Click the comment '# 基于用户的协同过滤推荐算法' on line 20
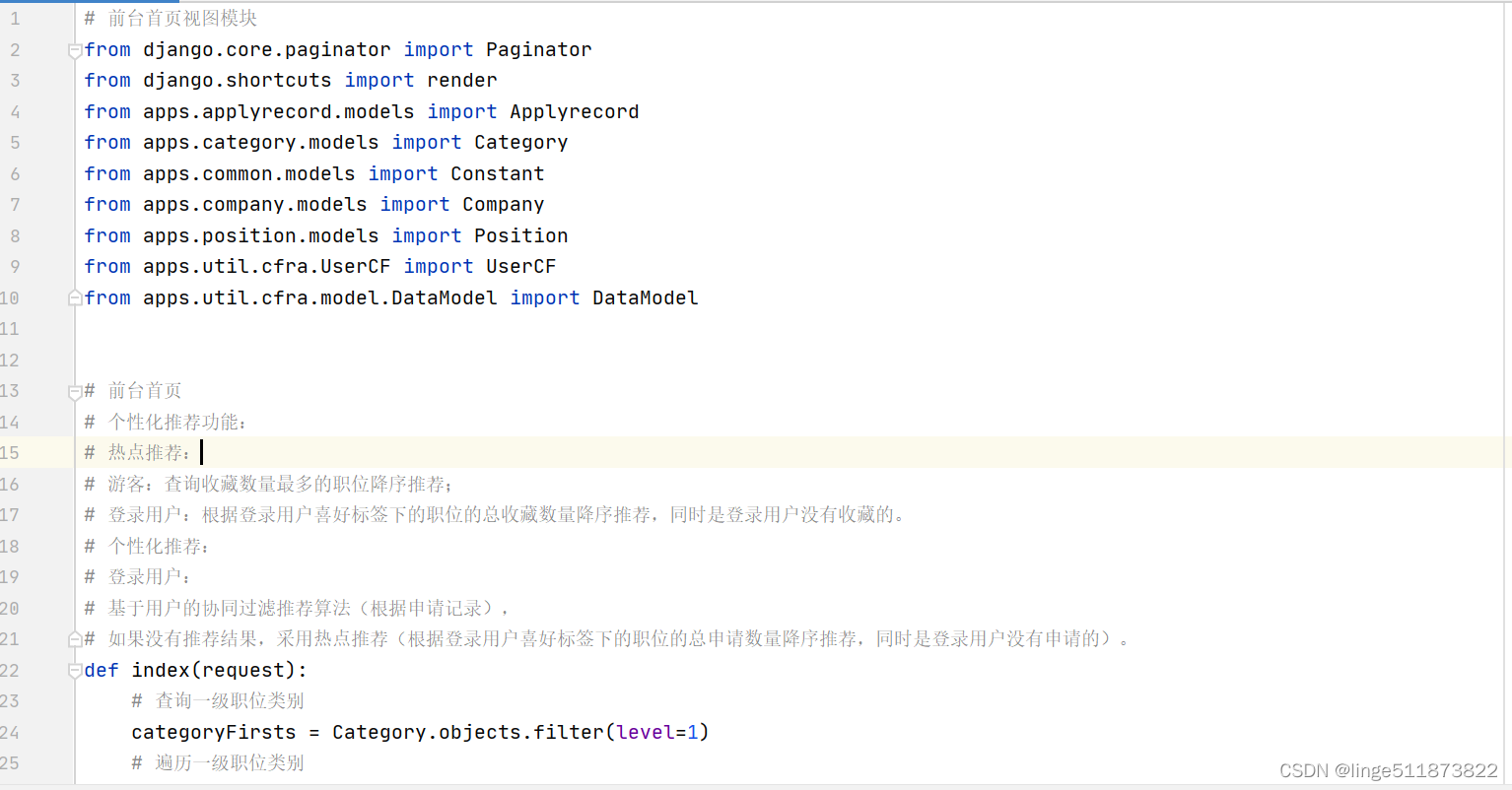 tap(298, 608)
